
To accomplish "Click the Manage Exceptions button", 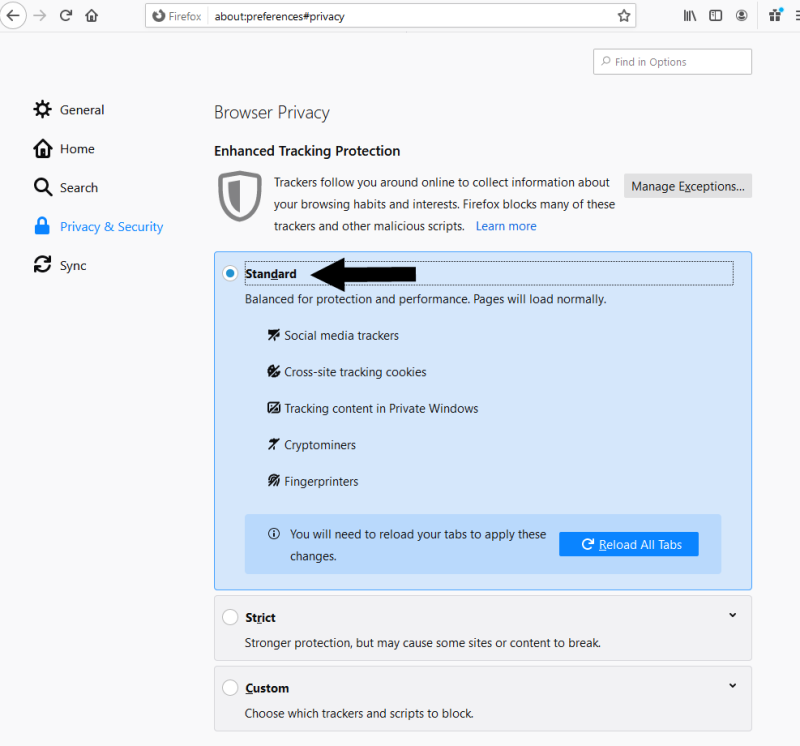I will 688,186.
